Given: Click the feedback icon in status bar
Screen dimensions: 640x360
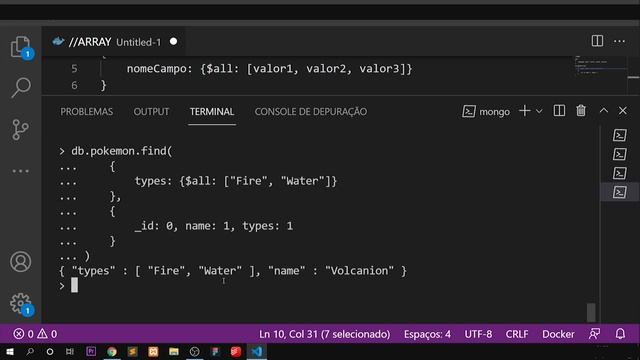Looking at the screenshot, I should pos(594,334).
